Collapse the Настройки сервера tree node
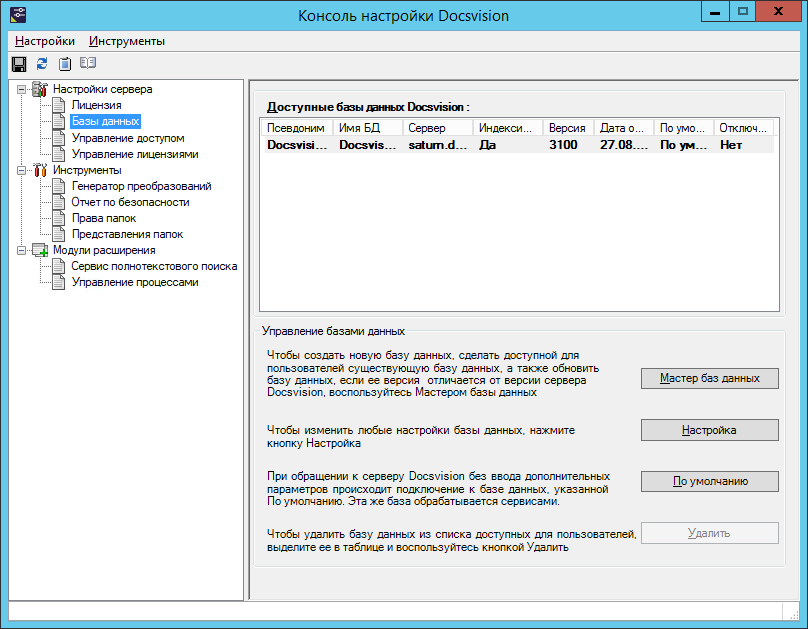808x629 pixels. (22, 90)
